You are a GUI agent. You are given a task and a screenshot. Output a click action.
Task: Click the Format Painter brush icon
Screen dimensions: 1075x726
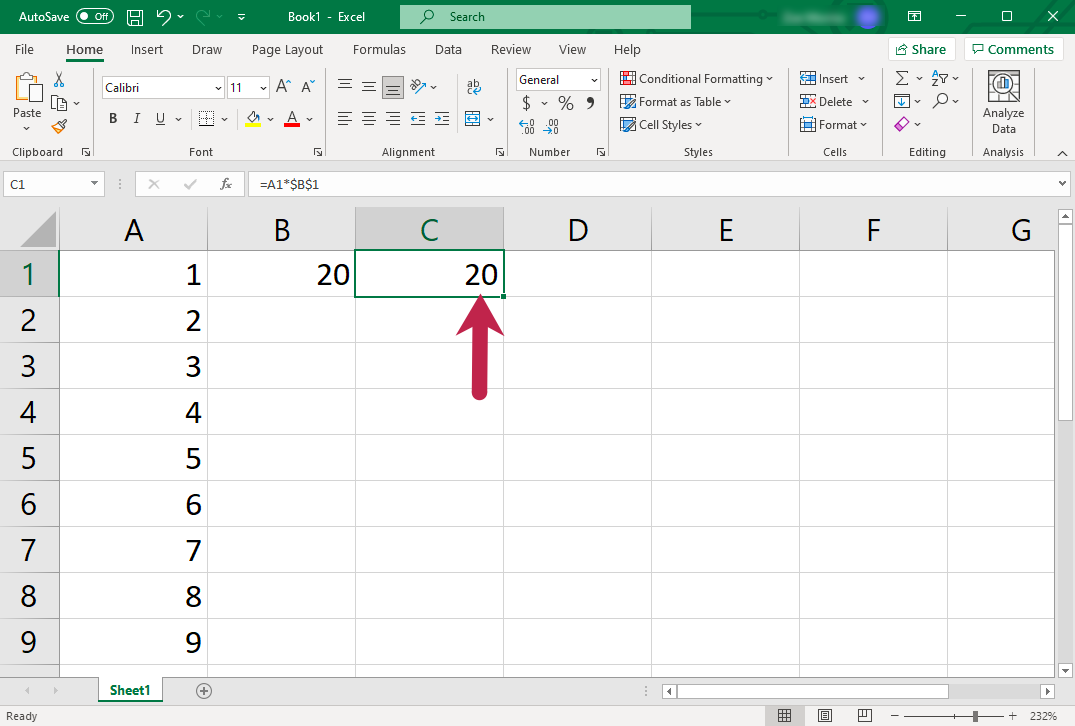59,126
